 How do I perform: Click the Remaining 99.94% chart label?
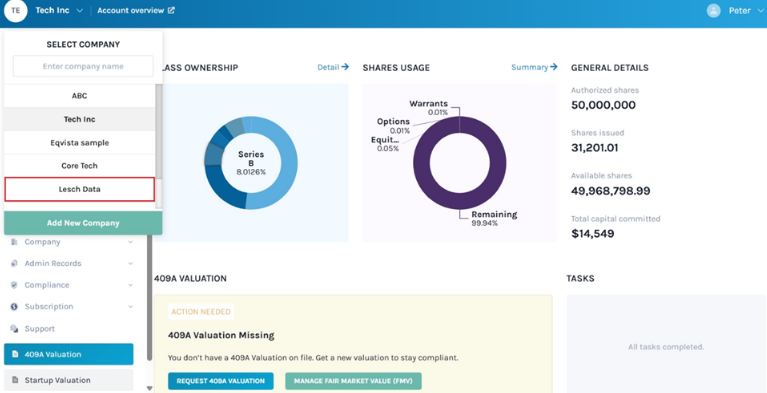[494, 219]
